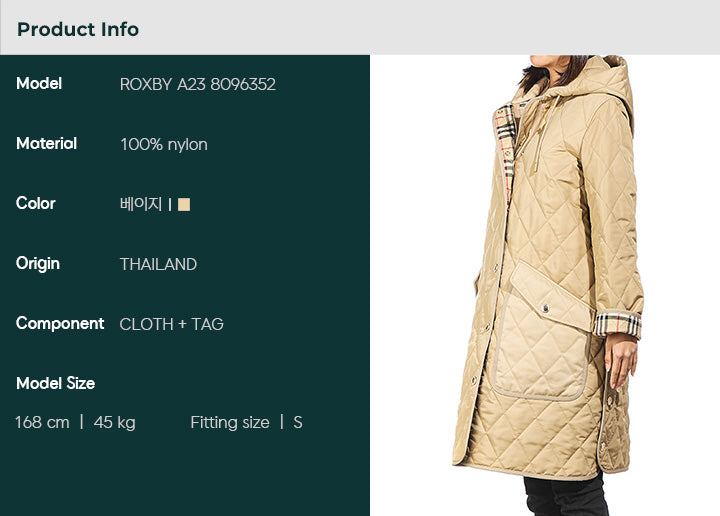Click the Component label
Screen dimensions: 720x516
coord(60,324)
